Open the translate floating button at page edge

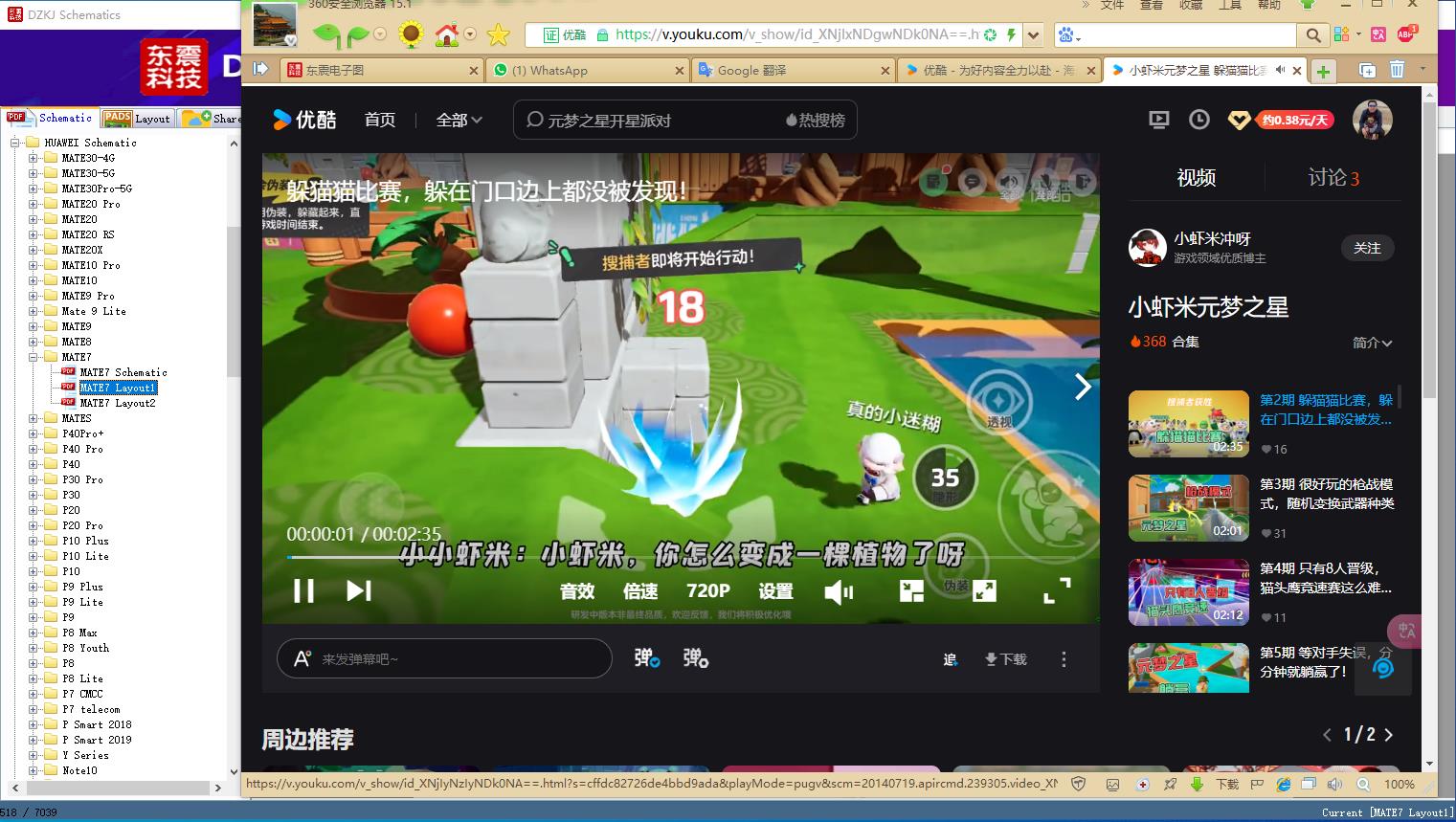click(1405, 631)
